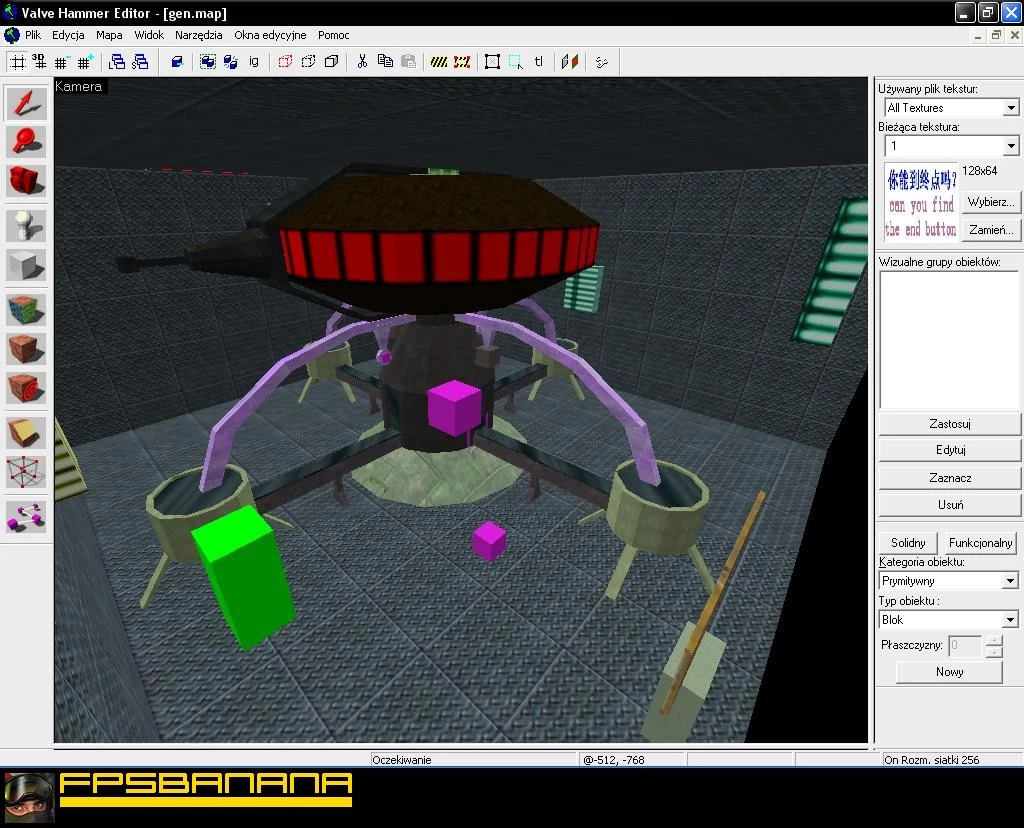Click the Larger grid icon
Screen dimensions: 1024x828
tap(85, 62)
